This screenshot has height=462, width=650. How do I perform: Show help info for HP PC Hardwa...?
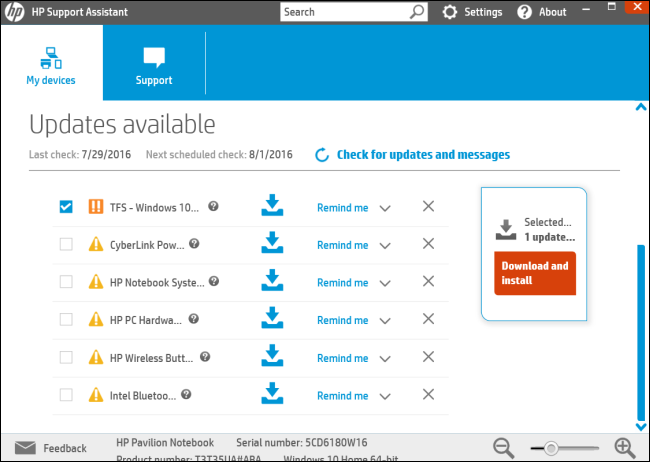pyautogui.click(x=194, y=319)
